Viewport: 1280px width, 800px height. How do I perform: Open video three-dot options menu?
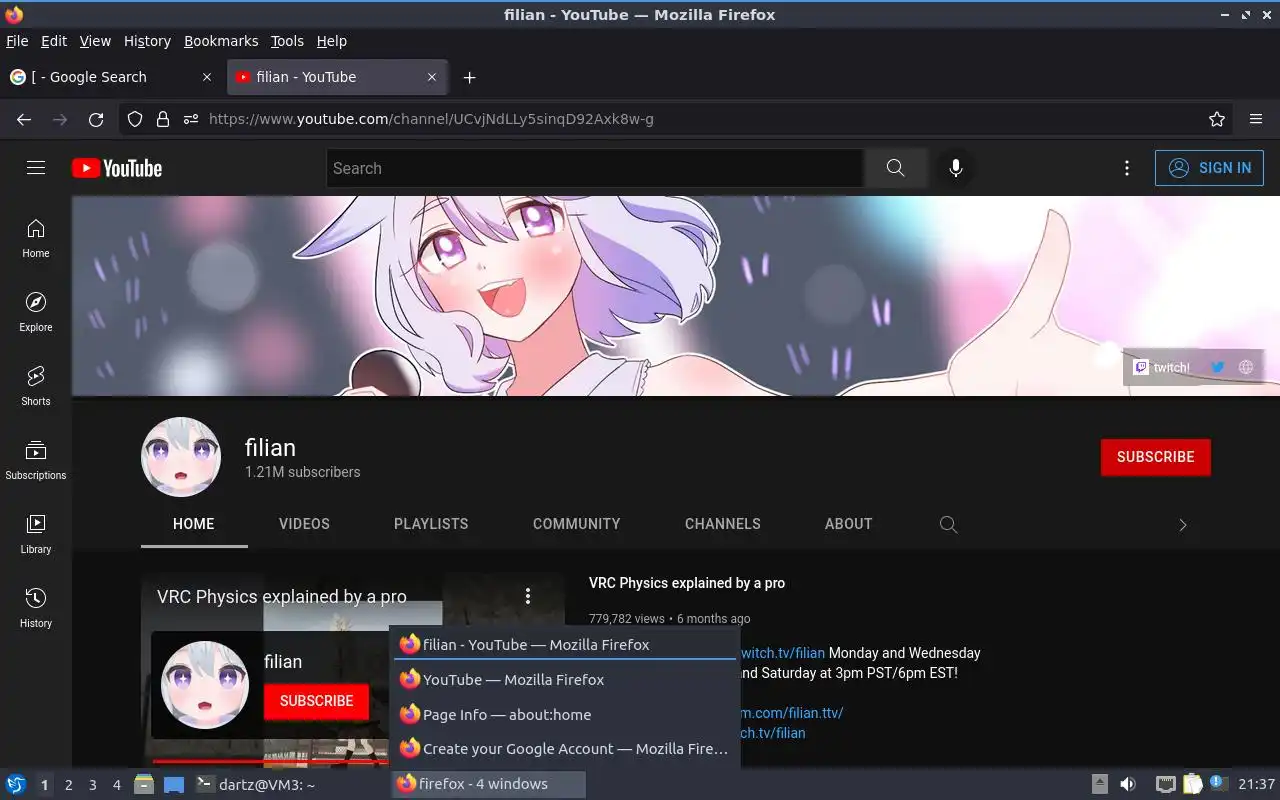[x=528, y=596]
